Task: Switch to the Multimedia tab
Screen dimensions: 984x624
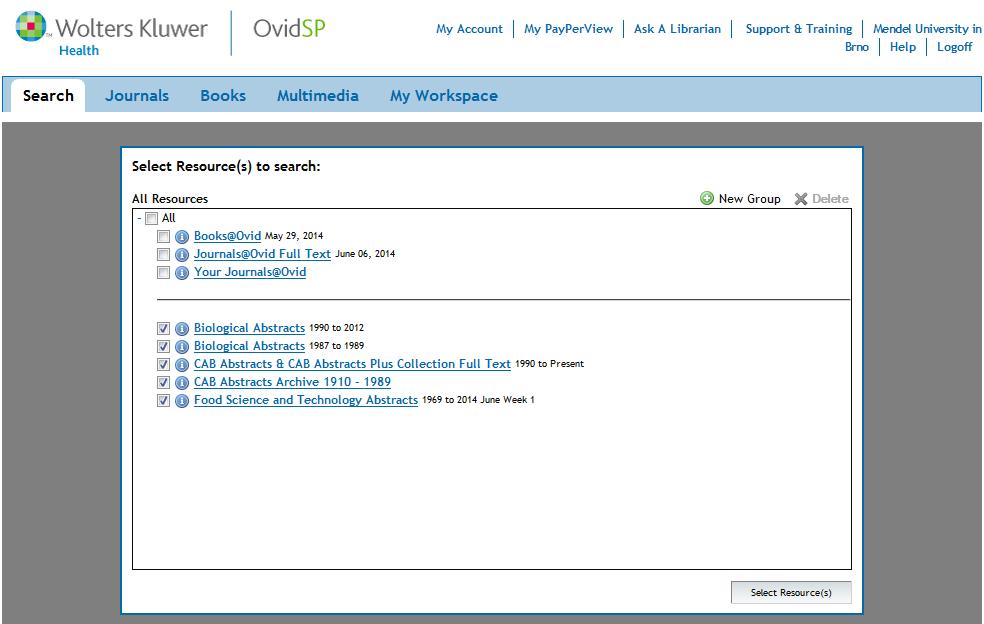Action: [x=318, y=95]
